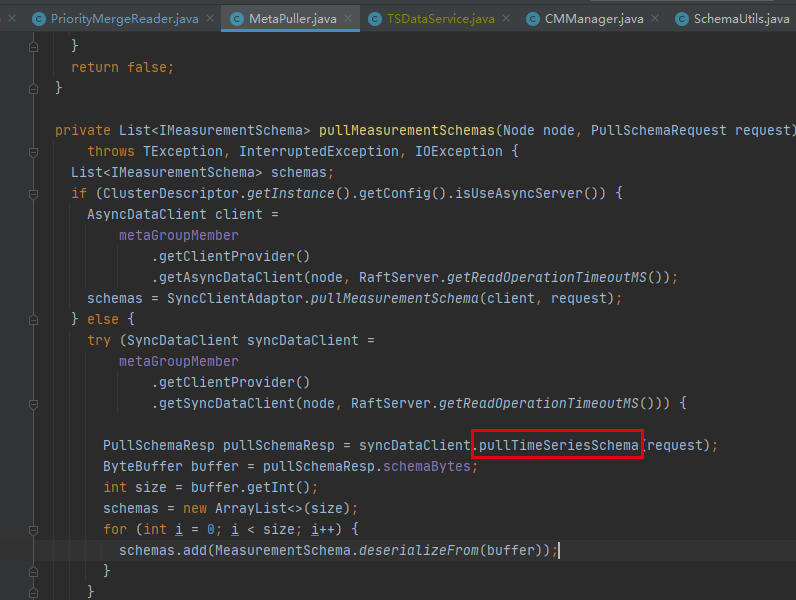Switch to the PriorityMergeReader.java tab
This screenshot has width=796, height=600.
coord(124,19)
